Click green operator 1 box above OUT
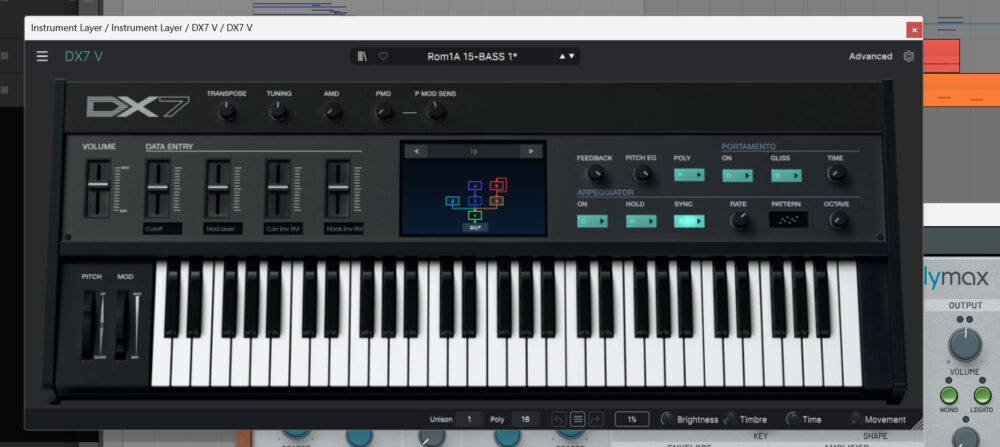 tap(474, 216)
